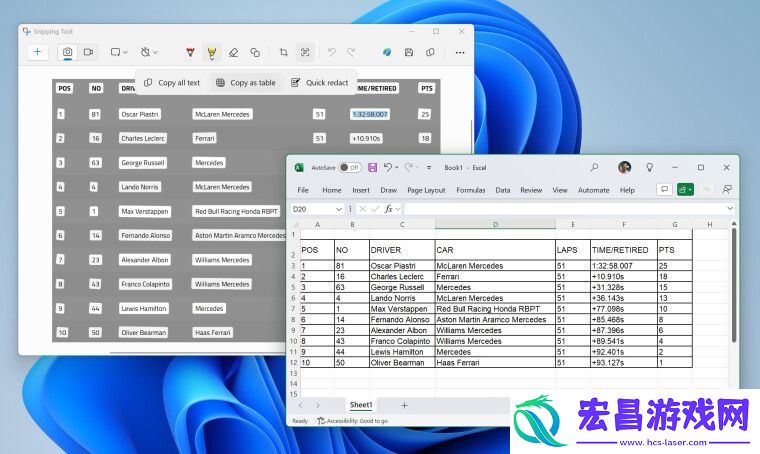Toggle the Text actions icon
The height and width of the screenshot is (454, 760).
coord(305,52)
